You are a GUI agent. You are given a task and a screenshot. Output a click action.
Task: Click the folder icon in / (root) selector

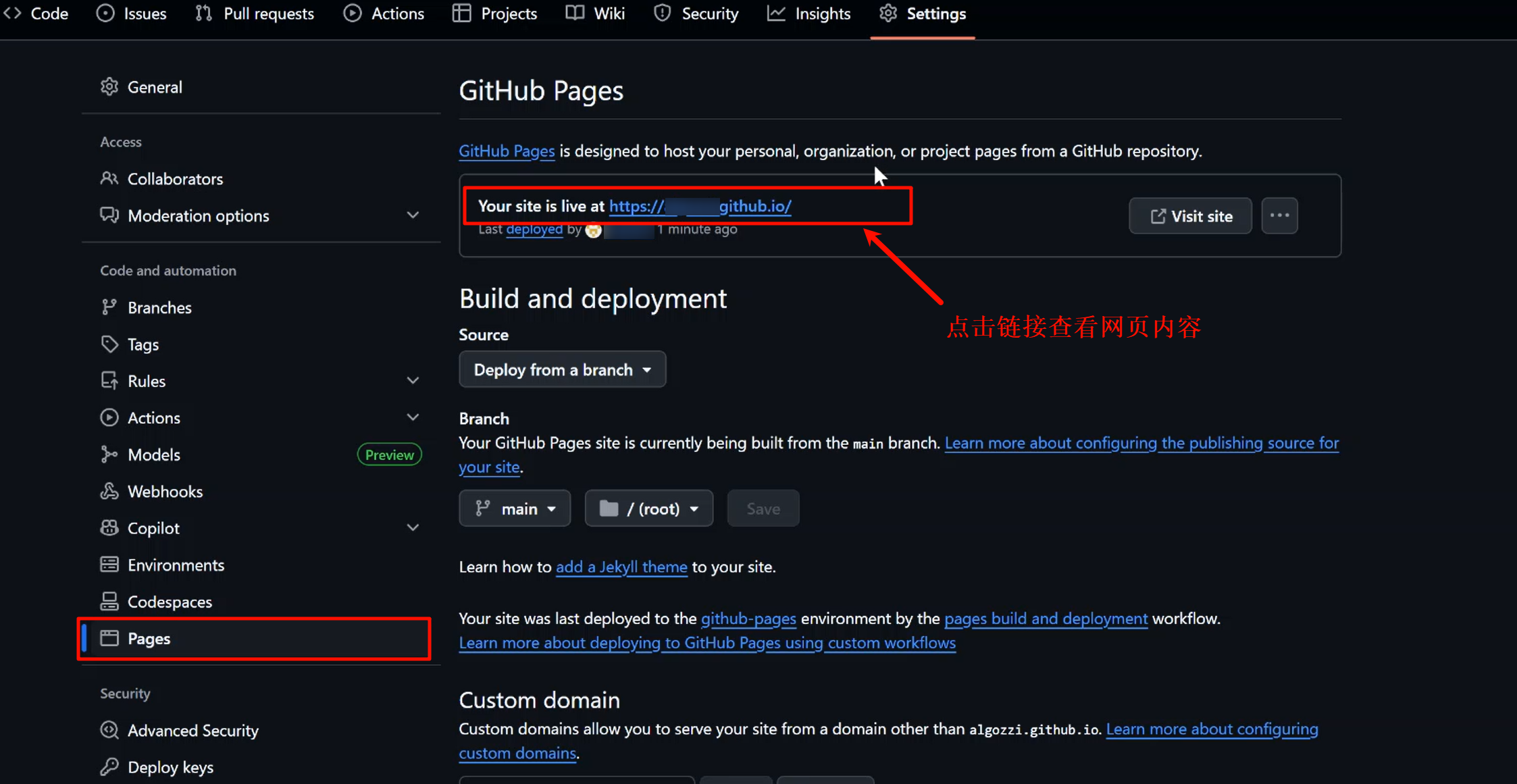point(609,508)
